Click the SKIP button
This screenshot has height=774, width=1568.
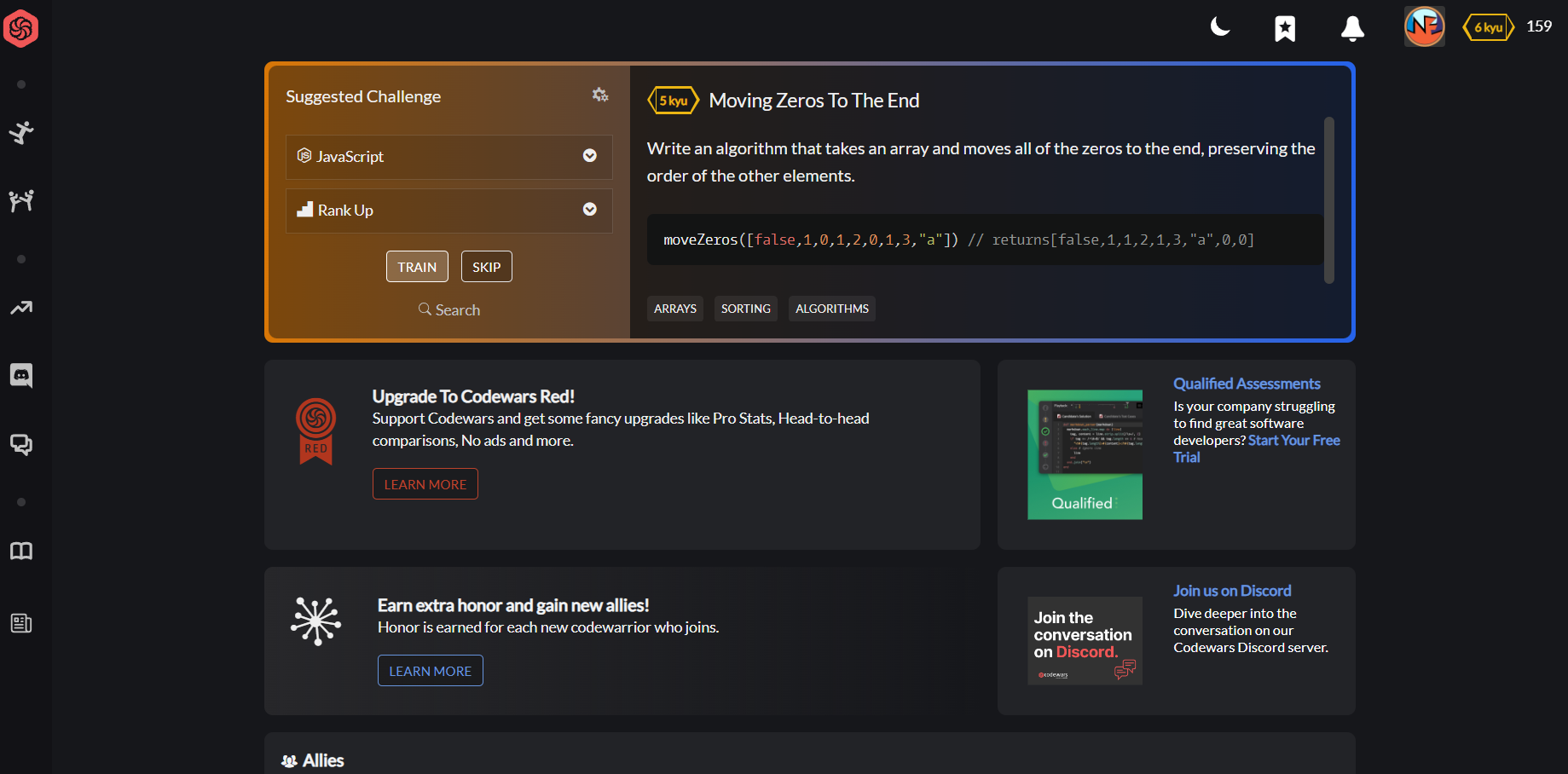click(x=487, y=267)
